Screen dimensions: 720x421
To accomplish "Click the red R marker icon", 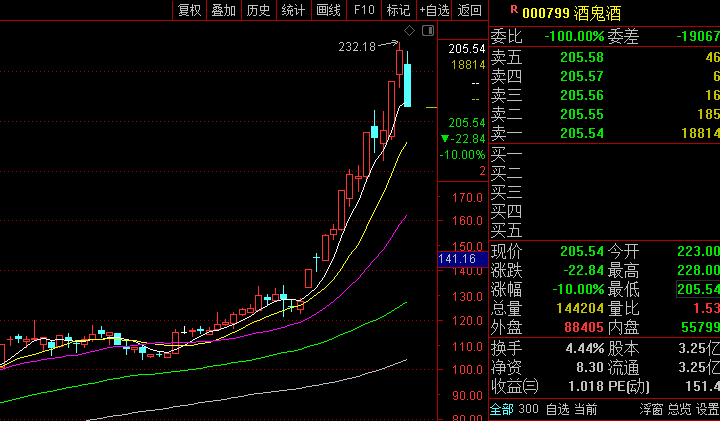I will pos(514,10).
